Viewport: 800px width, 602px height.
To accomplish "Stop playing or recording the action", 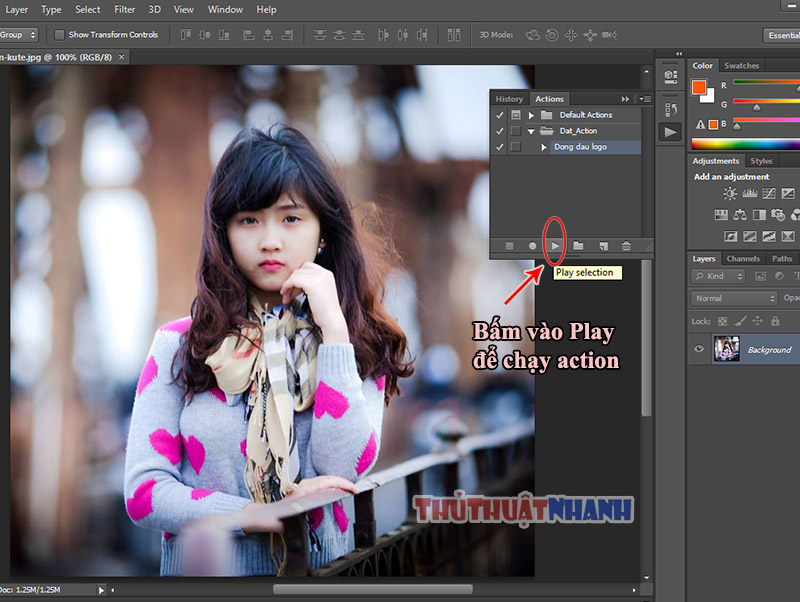I will pyautogui.click(x=509, y=246).
